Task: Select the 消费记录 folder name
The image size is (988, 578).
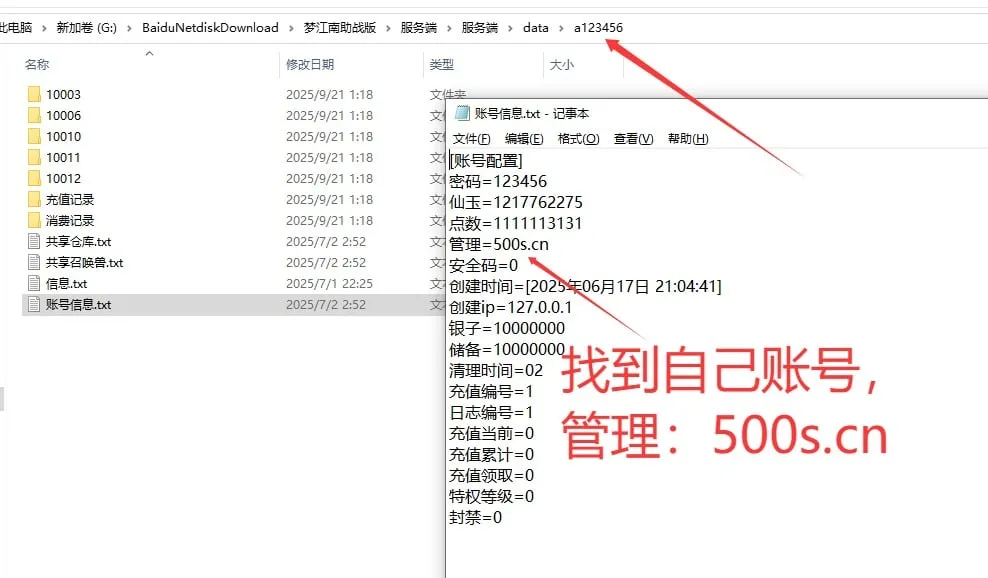Action: (70, 221)
